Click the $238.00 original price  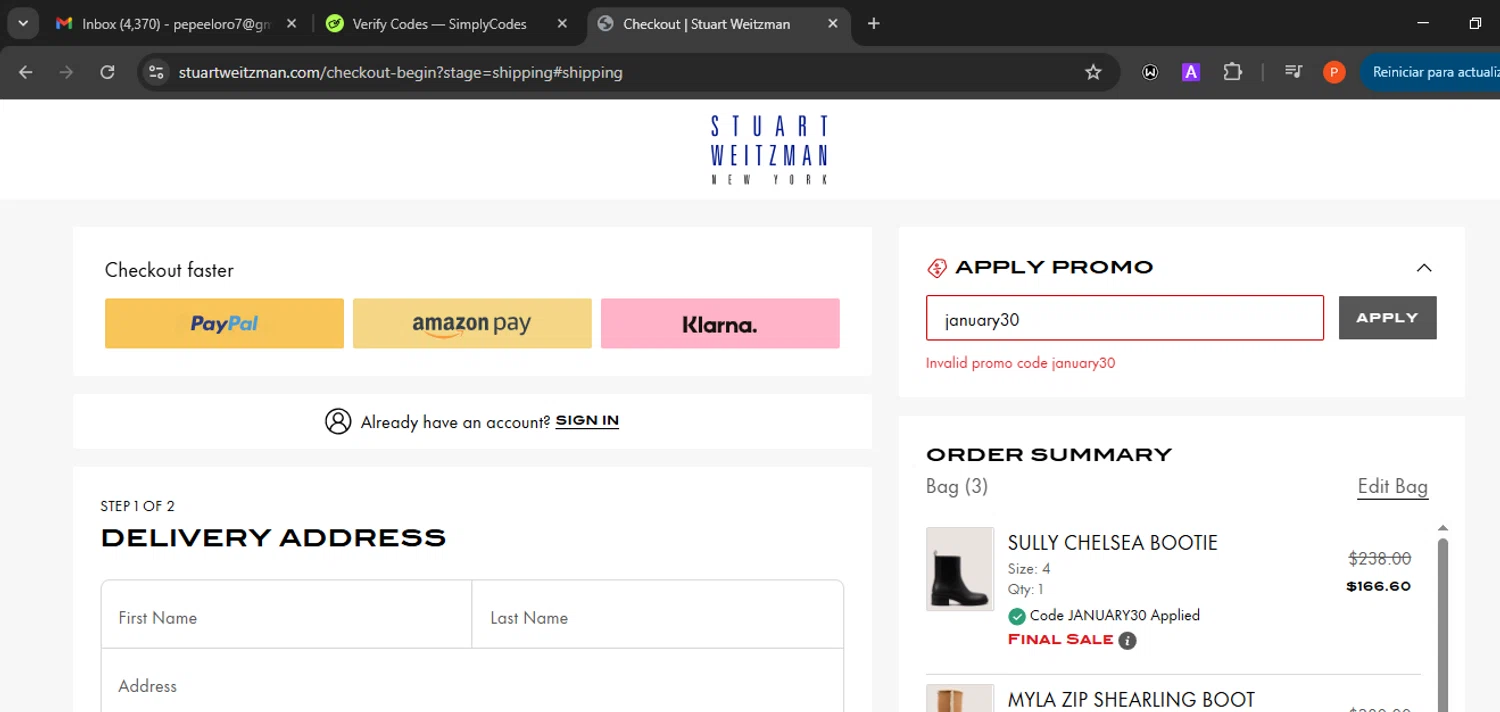coord(1379,558)
